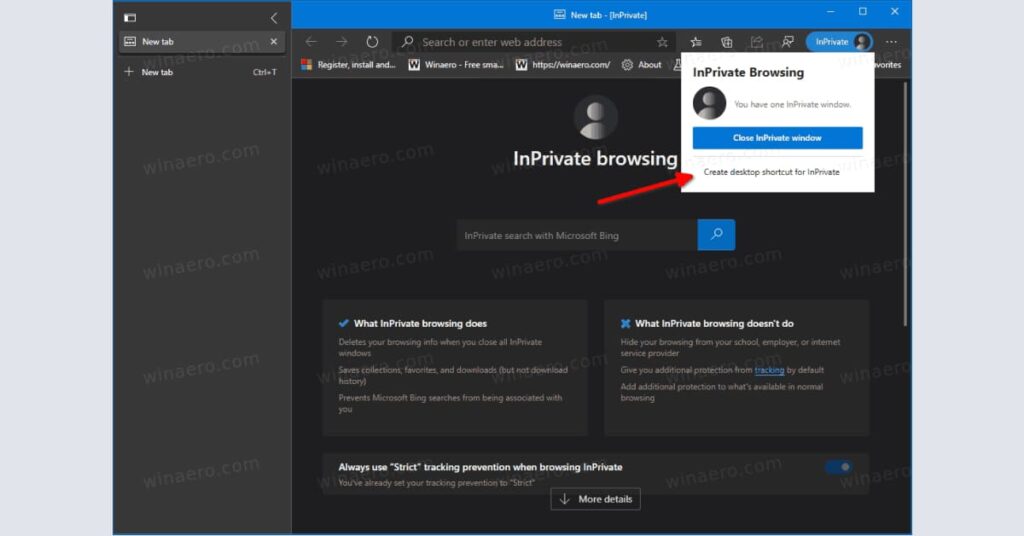Click the Back navigation arrow

(311, 42)
